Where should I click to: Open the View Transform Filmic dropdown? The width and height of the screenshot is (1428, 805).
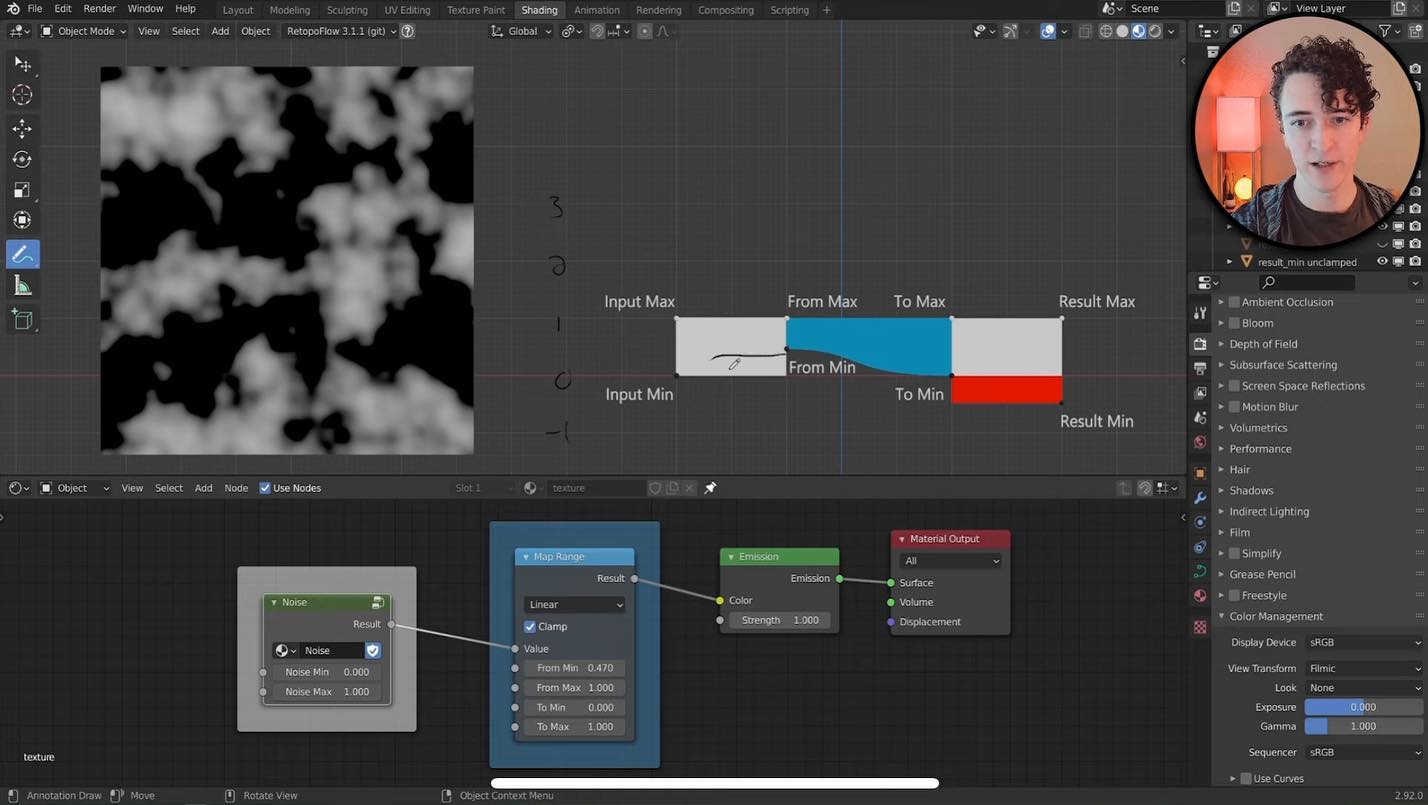(x=1364, y=668)
